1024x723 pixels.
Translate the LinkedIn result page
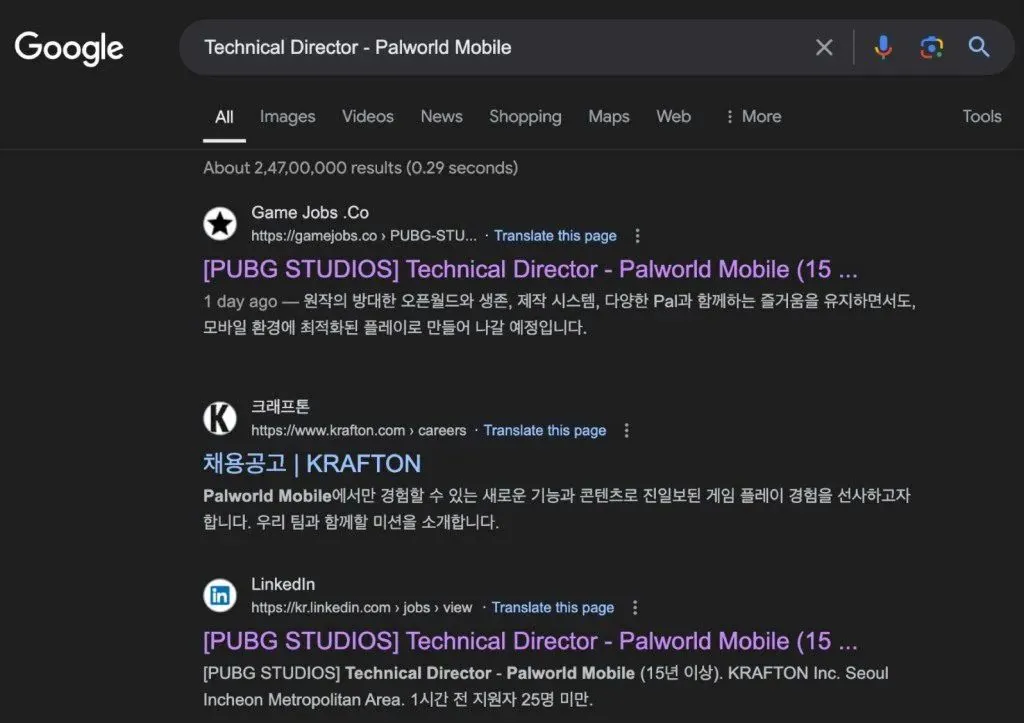click(552, 607)
